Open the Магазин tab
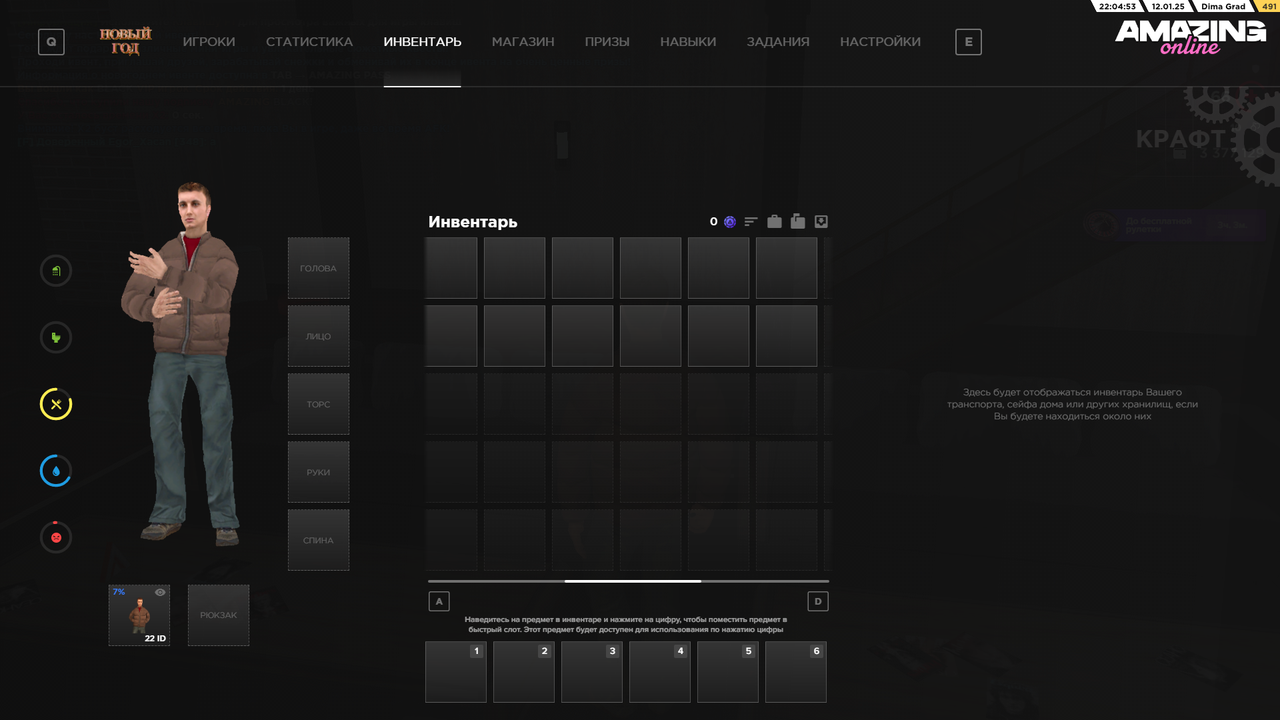Viewport: 1280px width, 720px height. point(523,42)
